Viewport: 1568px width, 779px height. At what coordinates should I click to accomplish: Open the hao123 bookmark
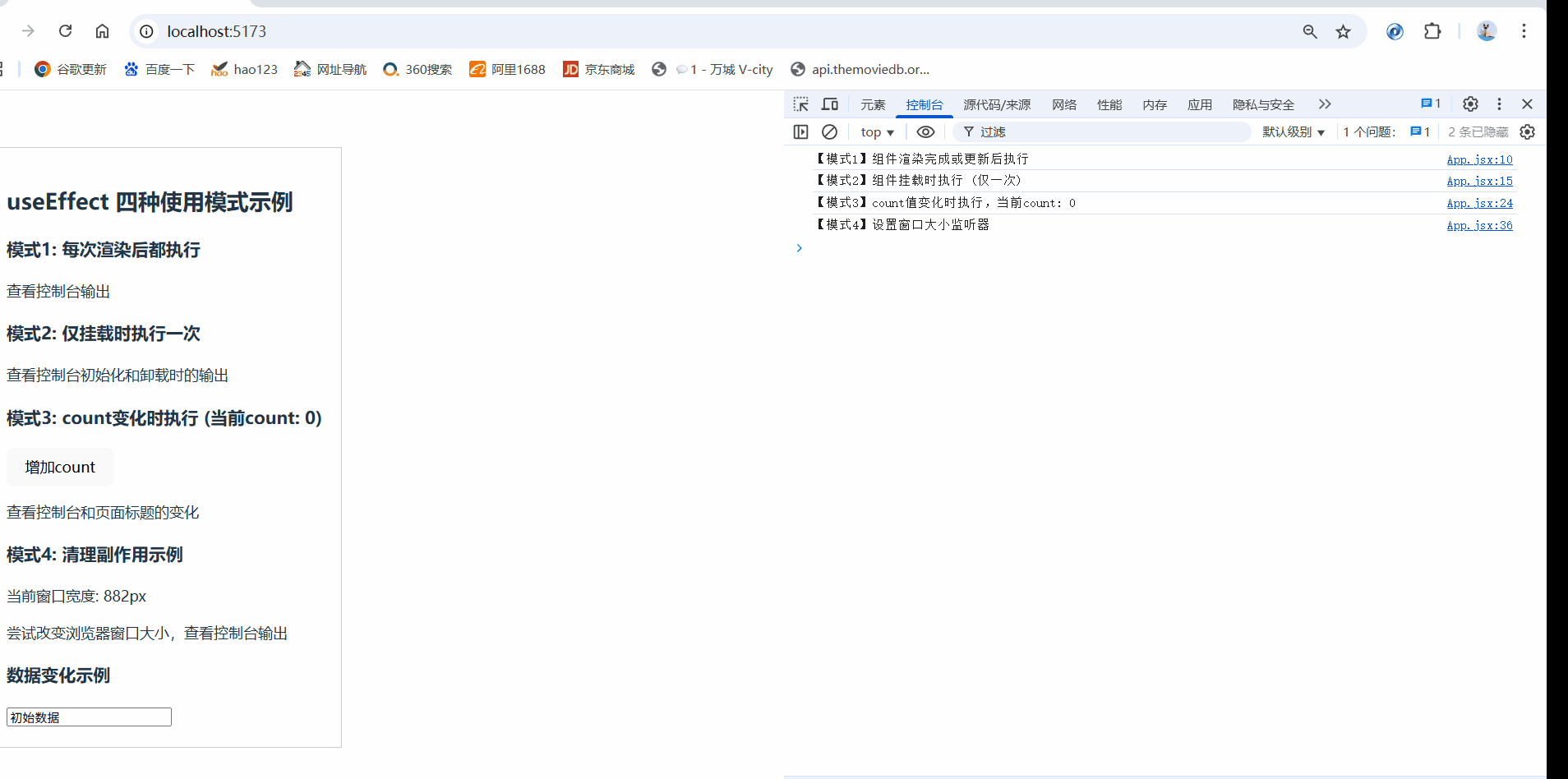point(244,69)
